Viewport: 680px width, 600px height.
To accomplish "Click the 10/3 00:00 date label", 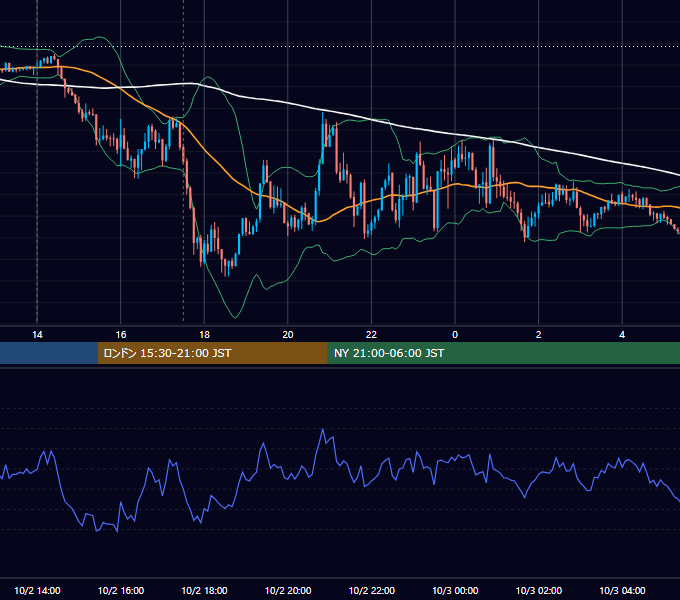I will (x=455, y=590).
